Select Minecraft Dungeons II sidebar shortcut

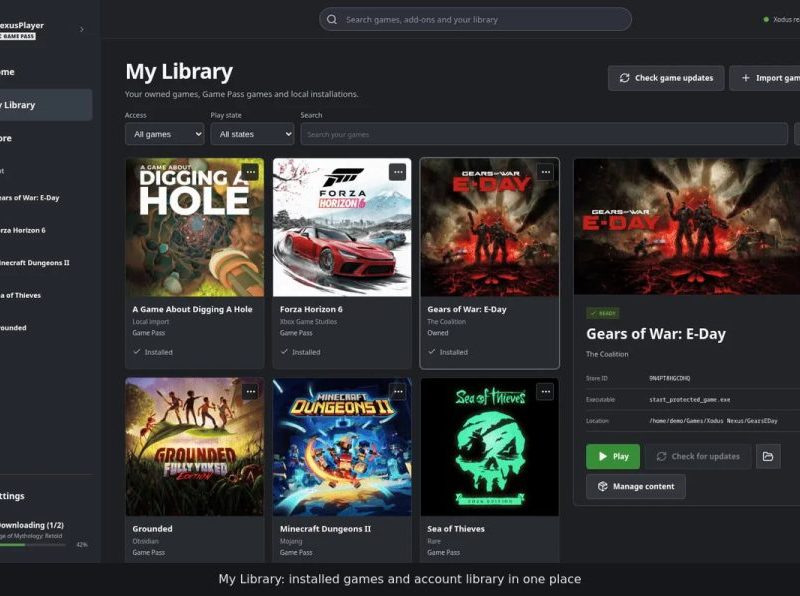point(35,263)
